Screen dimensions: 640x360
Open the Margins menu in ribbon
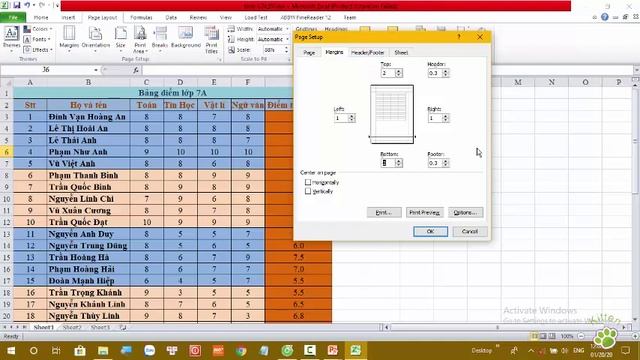pos(69,39)
